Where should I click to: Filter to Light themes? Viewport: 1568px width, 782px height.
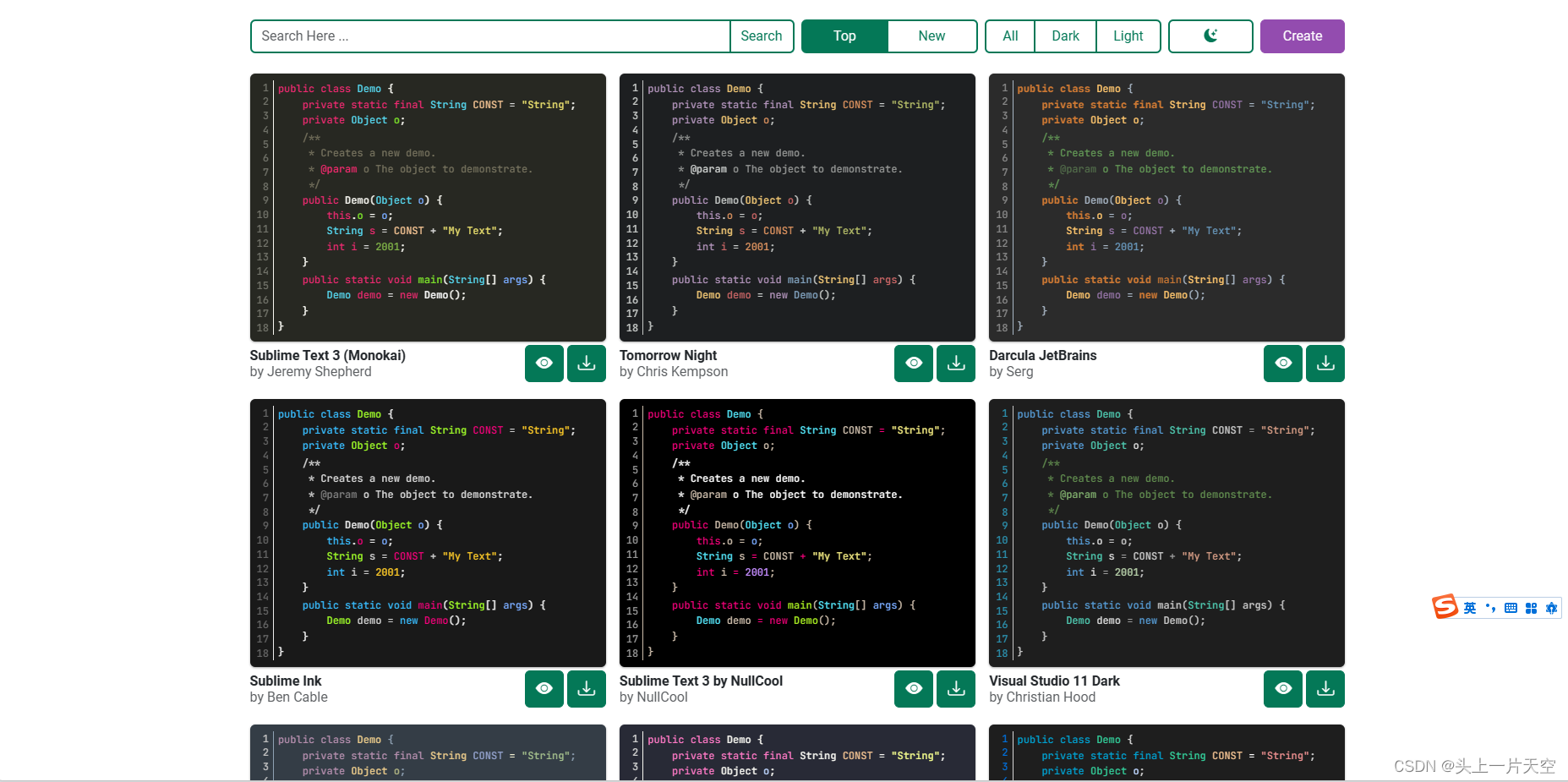(1128, 36)
